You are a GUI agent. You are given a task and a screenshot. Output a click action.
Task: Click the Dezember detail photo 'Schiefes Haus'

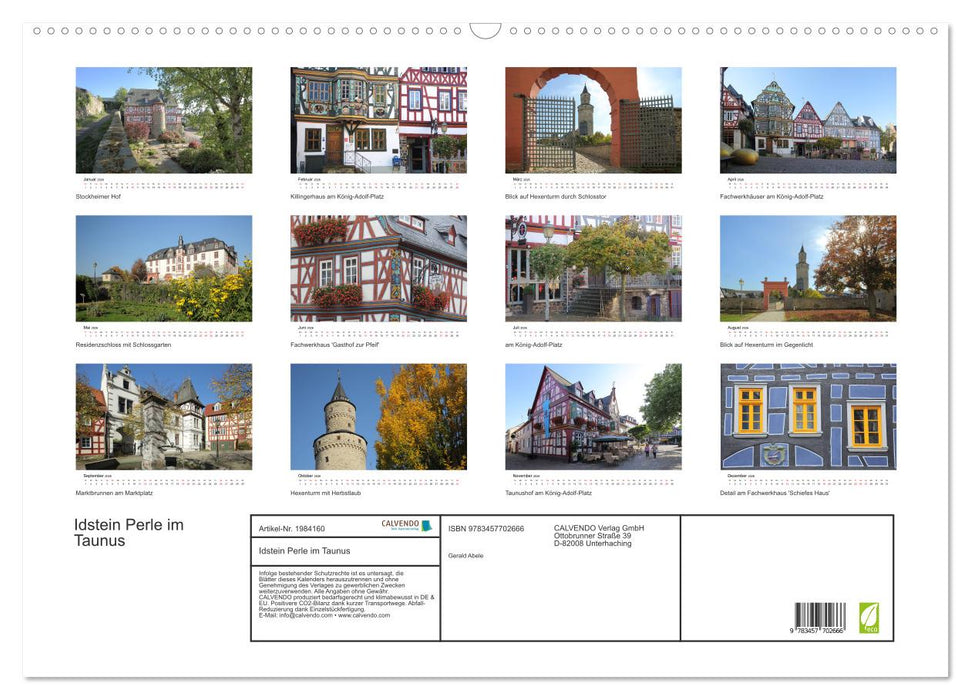pos(807,416)
